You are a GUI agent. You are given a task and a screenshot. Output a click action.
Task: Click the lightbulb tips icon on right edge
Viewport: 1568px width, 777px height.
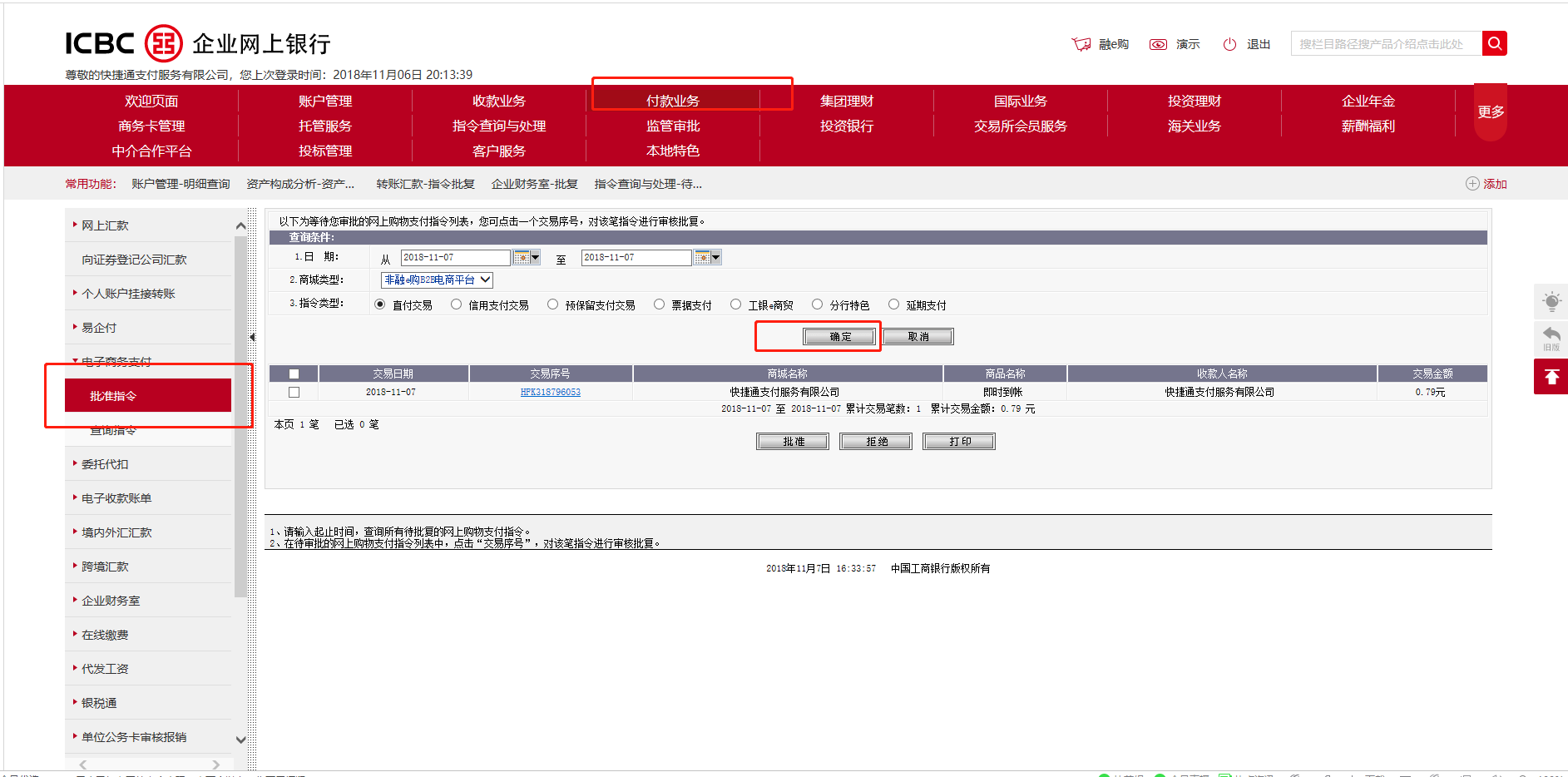pos(1551,301)
